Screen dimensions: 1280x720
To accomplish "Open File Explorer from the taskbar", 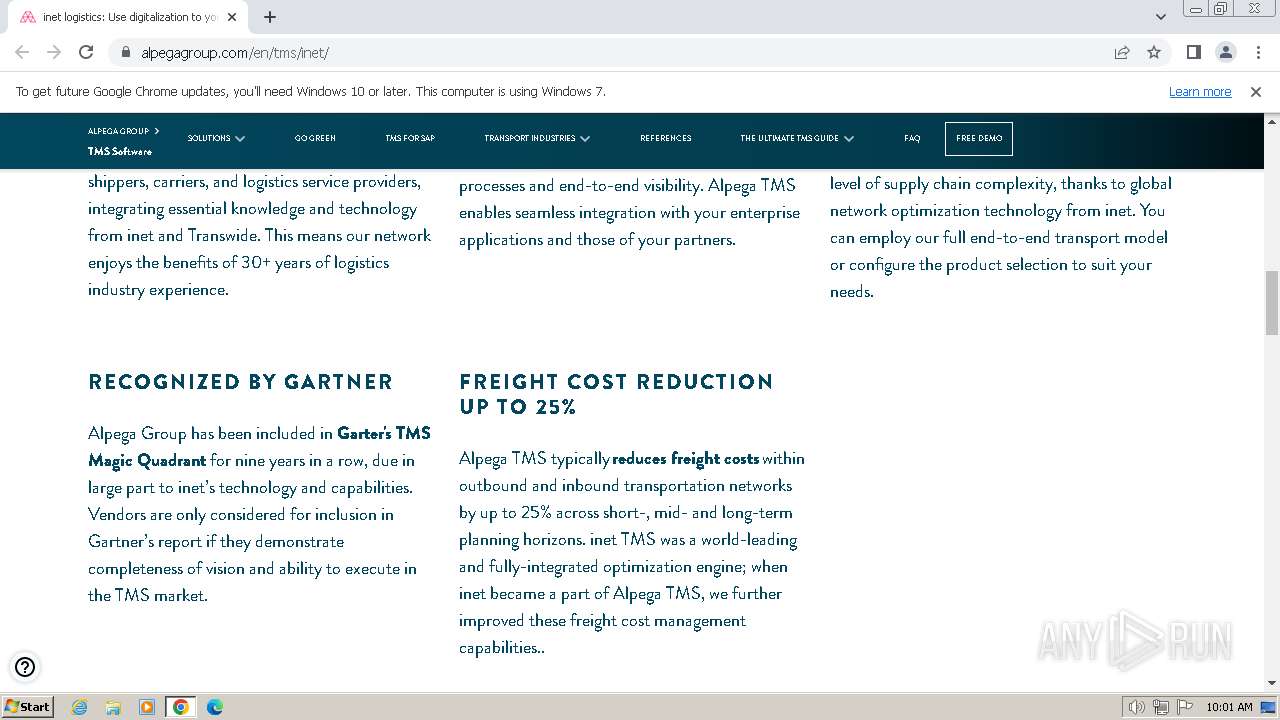I will click(x=113, y=707).
